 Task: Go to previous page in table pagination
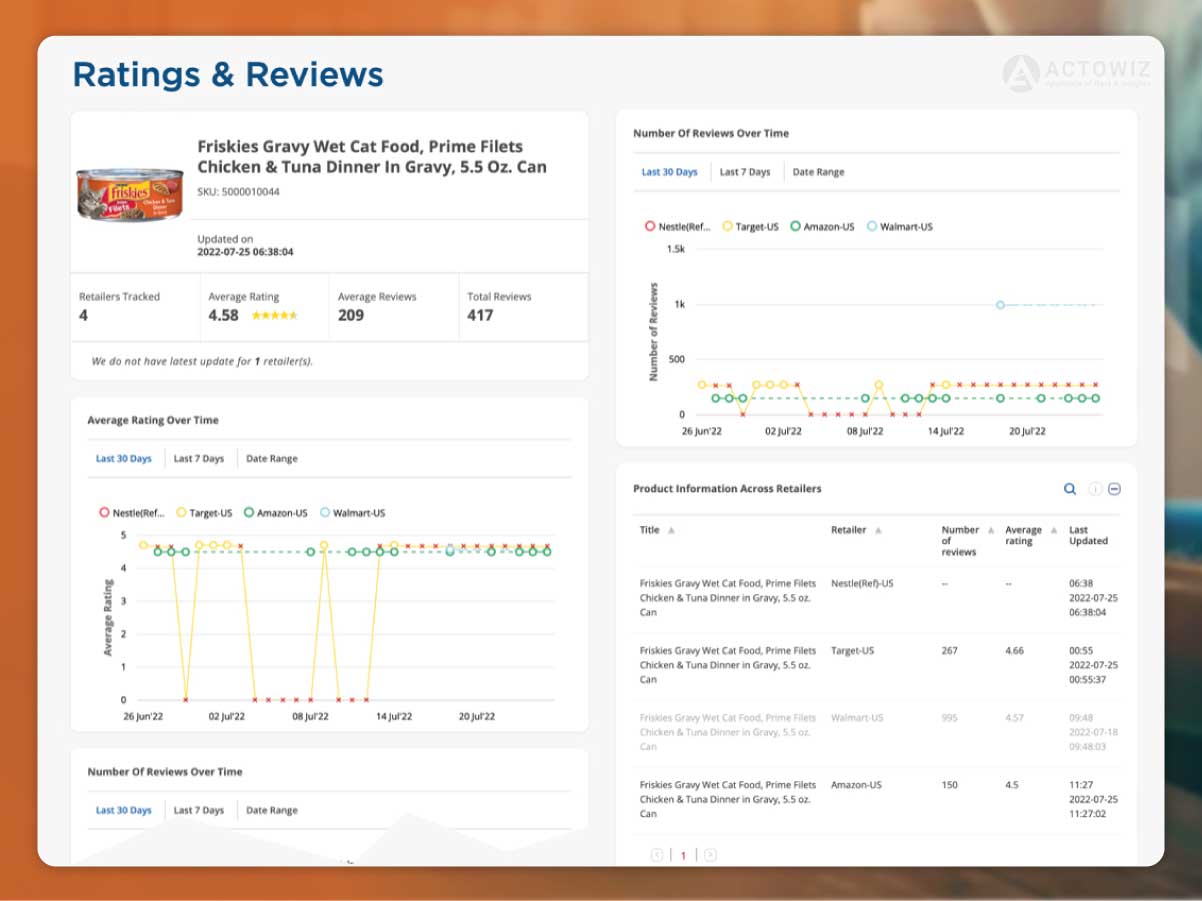coord(657,855)
